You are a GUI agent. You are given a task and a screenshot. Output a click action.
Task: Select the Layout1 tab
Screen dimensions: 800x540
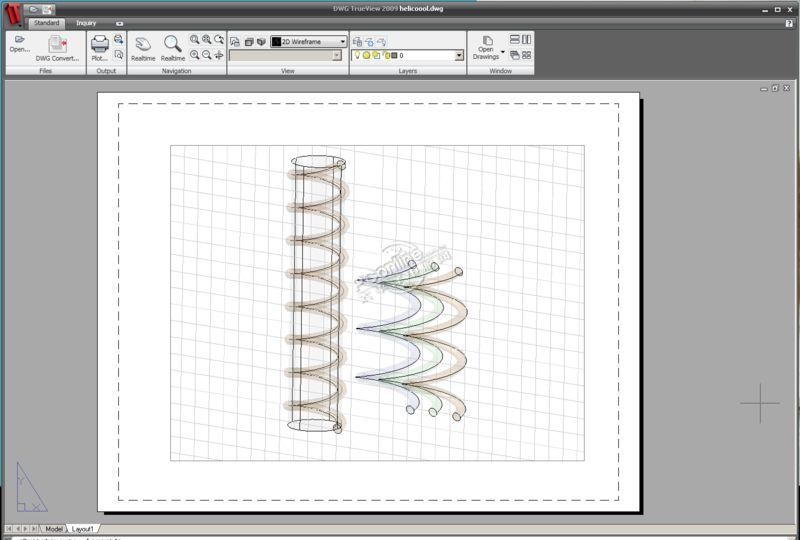click(x=83, y=529)
